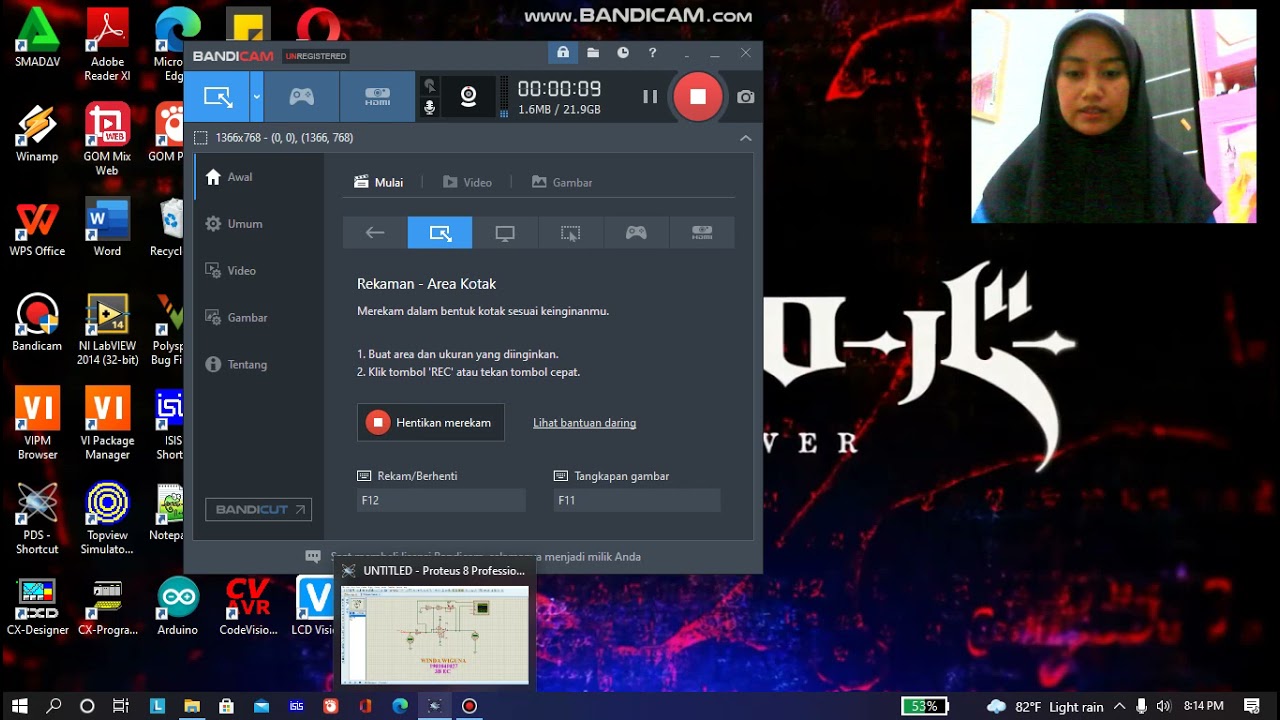Open Microsoft Edge from taskbar
Screen dimensions: 1280x720
pyautogui.click(x=400, y=706)
